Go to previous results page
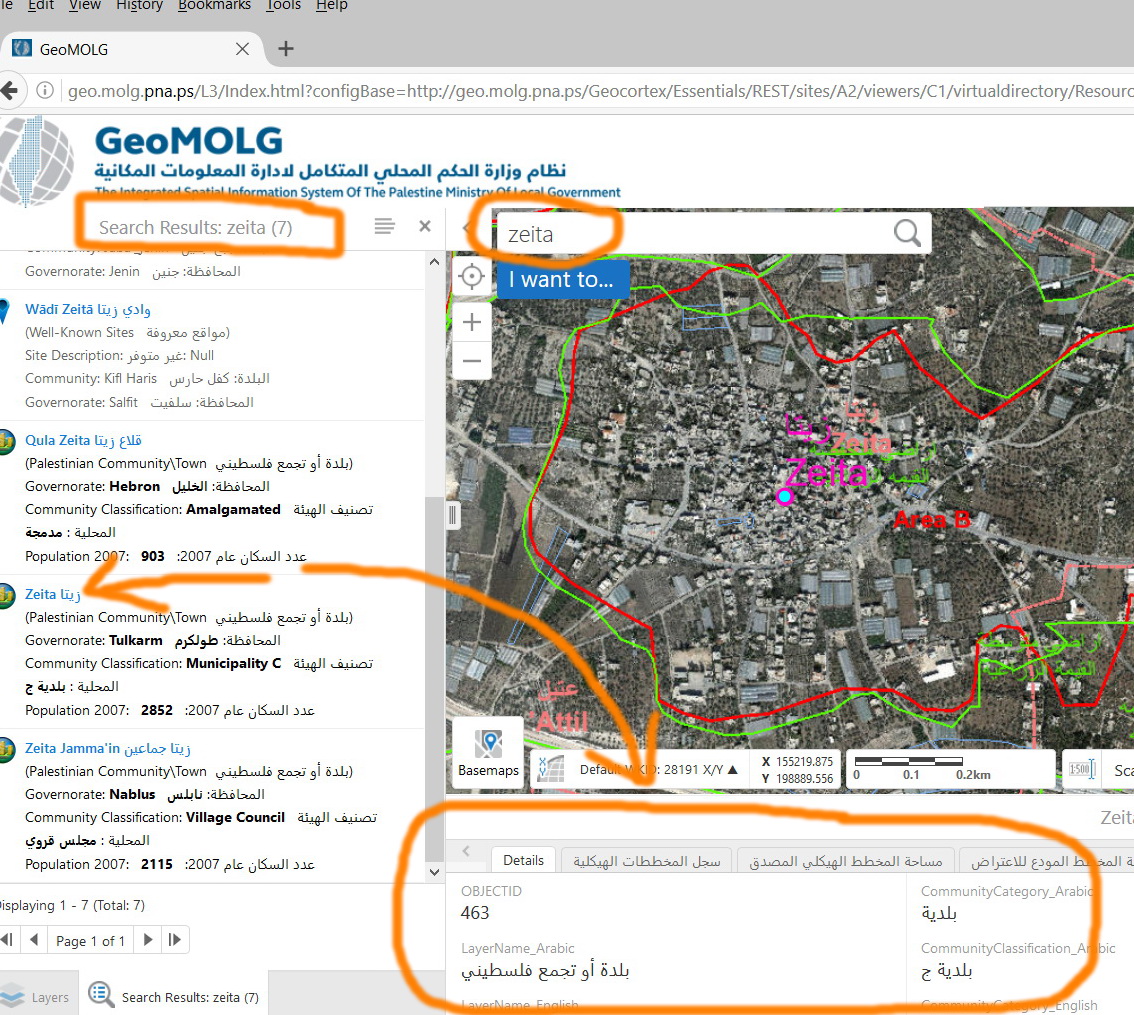 coord(34,940)
